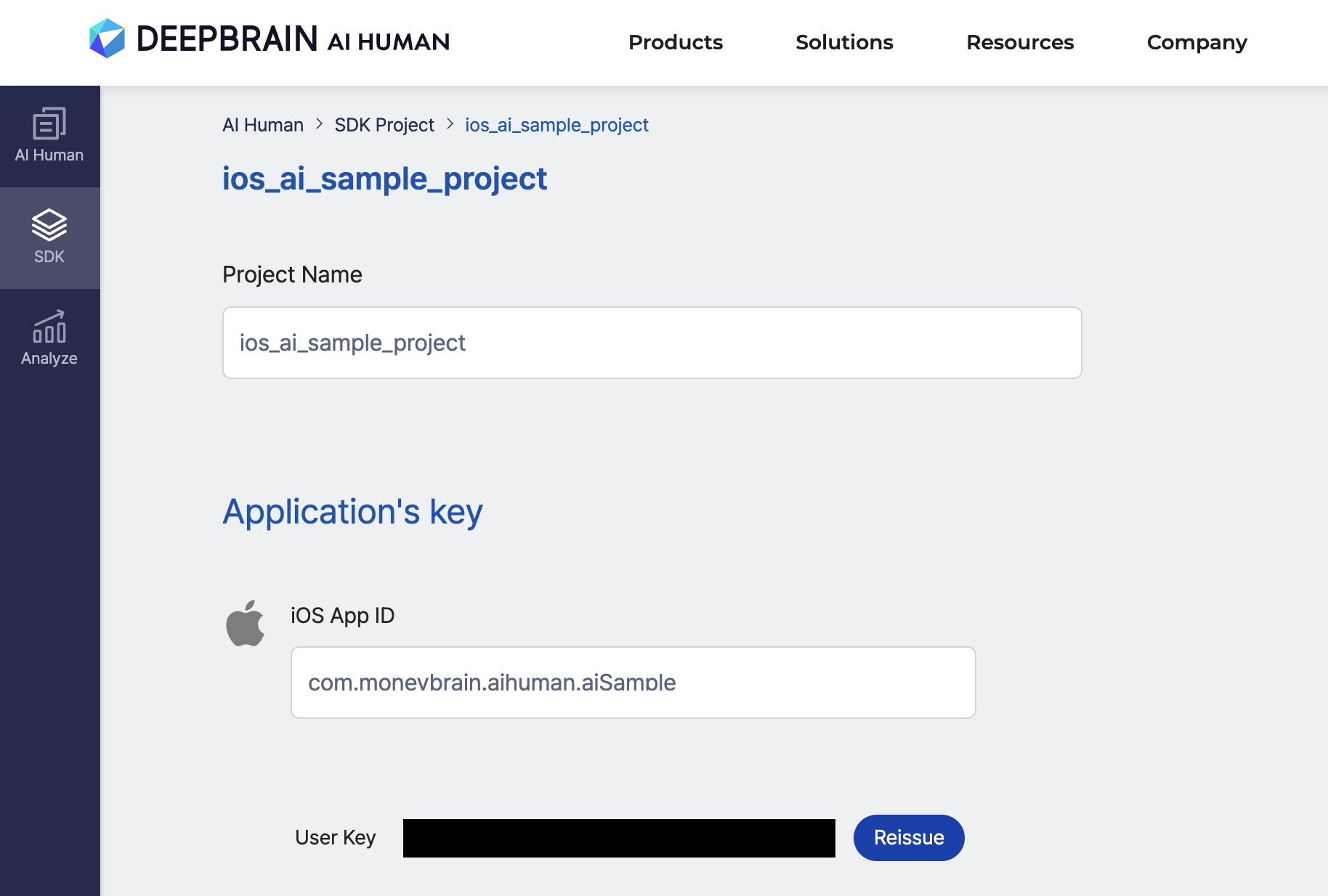Open the Resources menu
1328x896 pixels.
[1020, 42]
